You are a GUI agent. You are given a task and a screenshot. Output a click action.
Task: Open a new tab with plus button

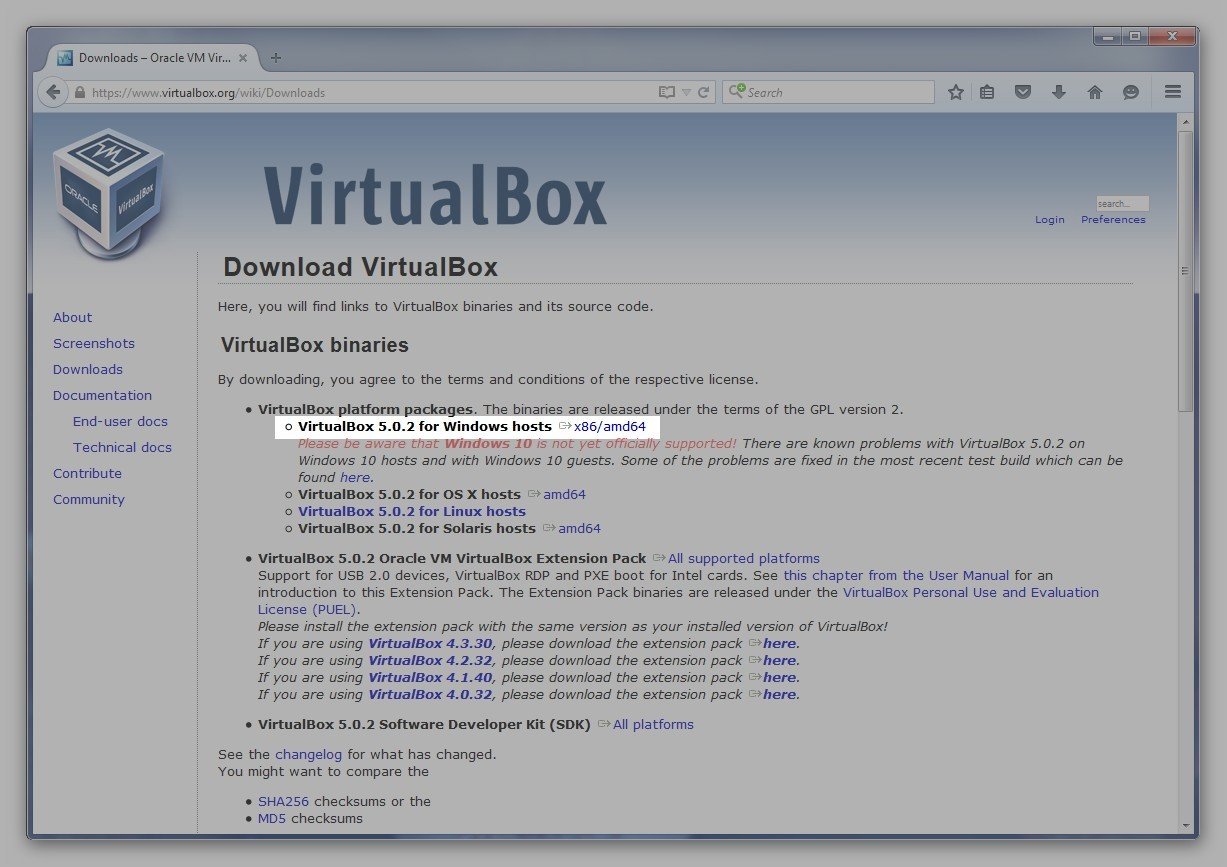click(x=276, y=57)
